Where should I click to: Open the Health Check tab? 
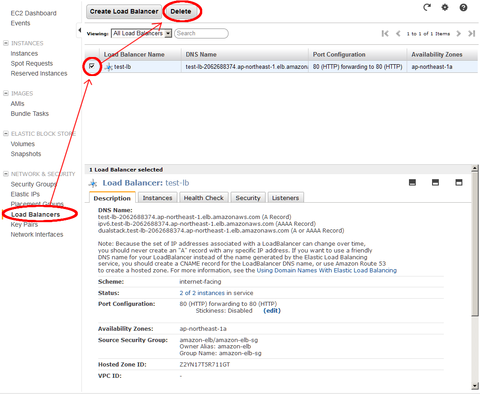click(x=204, y=198)
